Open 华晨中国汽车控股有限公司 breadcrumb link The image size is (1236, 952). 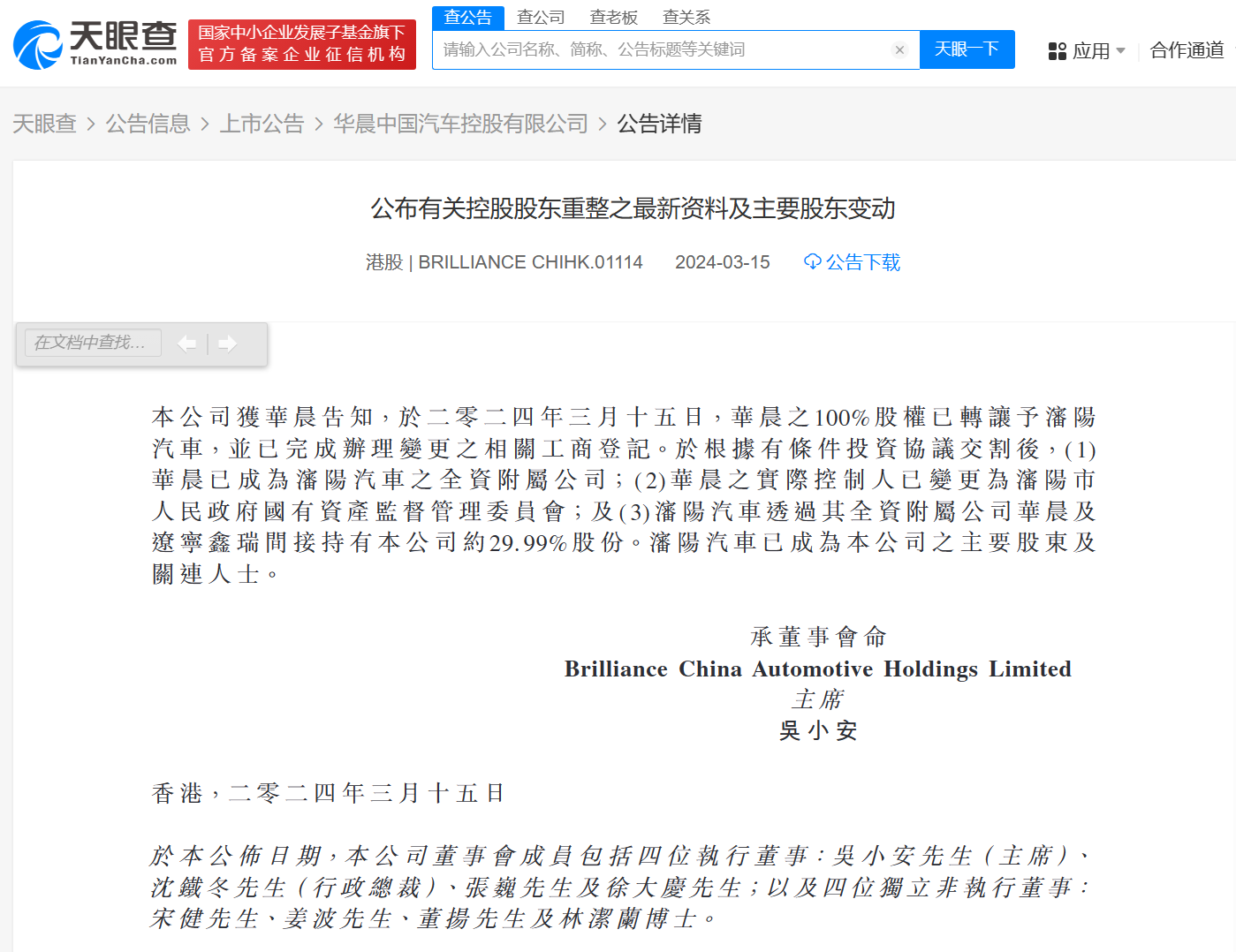(460, 124)
